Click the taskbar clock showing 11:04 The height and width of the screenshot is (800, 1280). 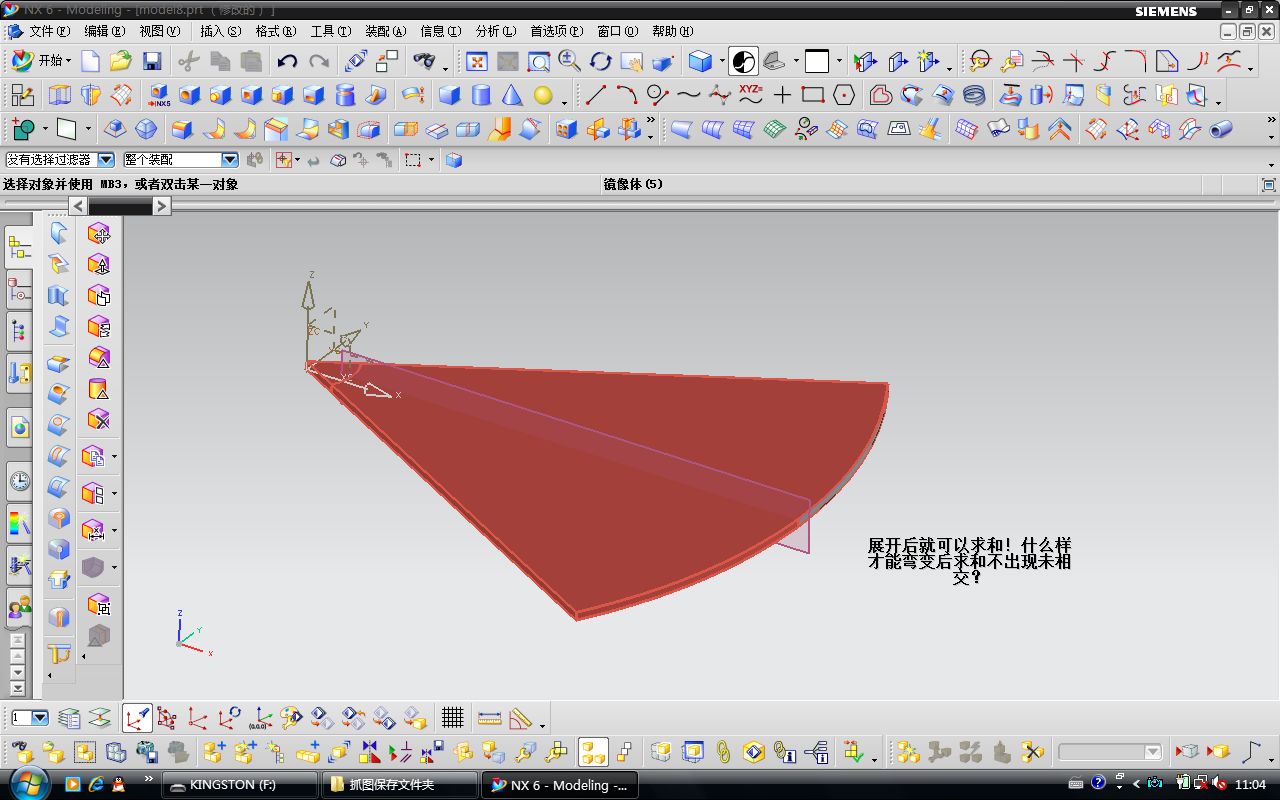click(1250, 785)
